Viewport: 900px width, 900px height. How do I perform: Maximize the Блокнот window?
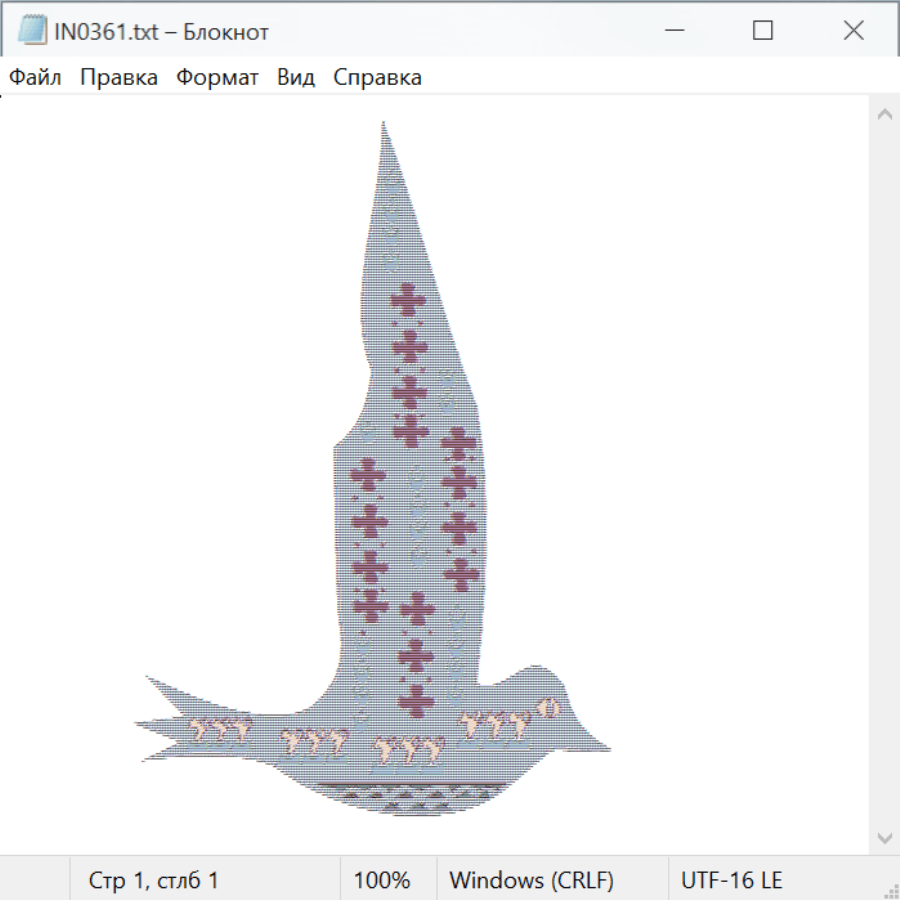pyautogui.click(x=763, y=31)
